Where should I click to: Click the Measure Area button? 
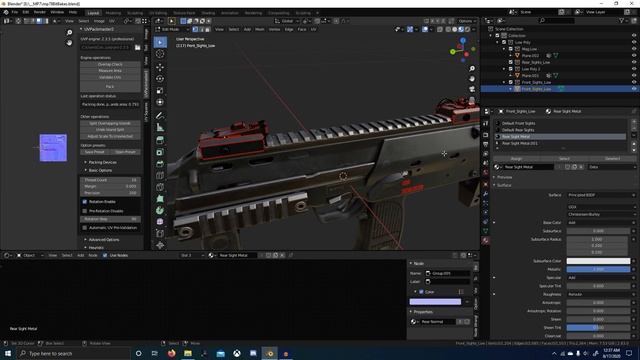[x=110, y=71]
